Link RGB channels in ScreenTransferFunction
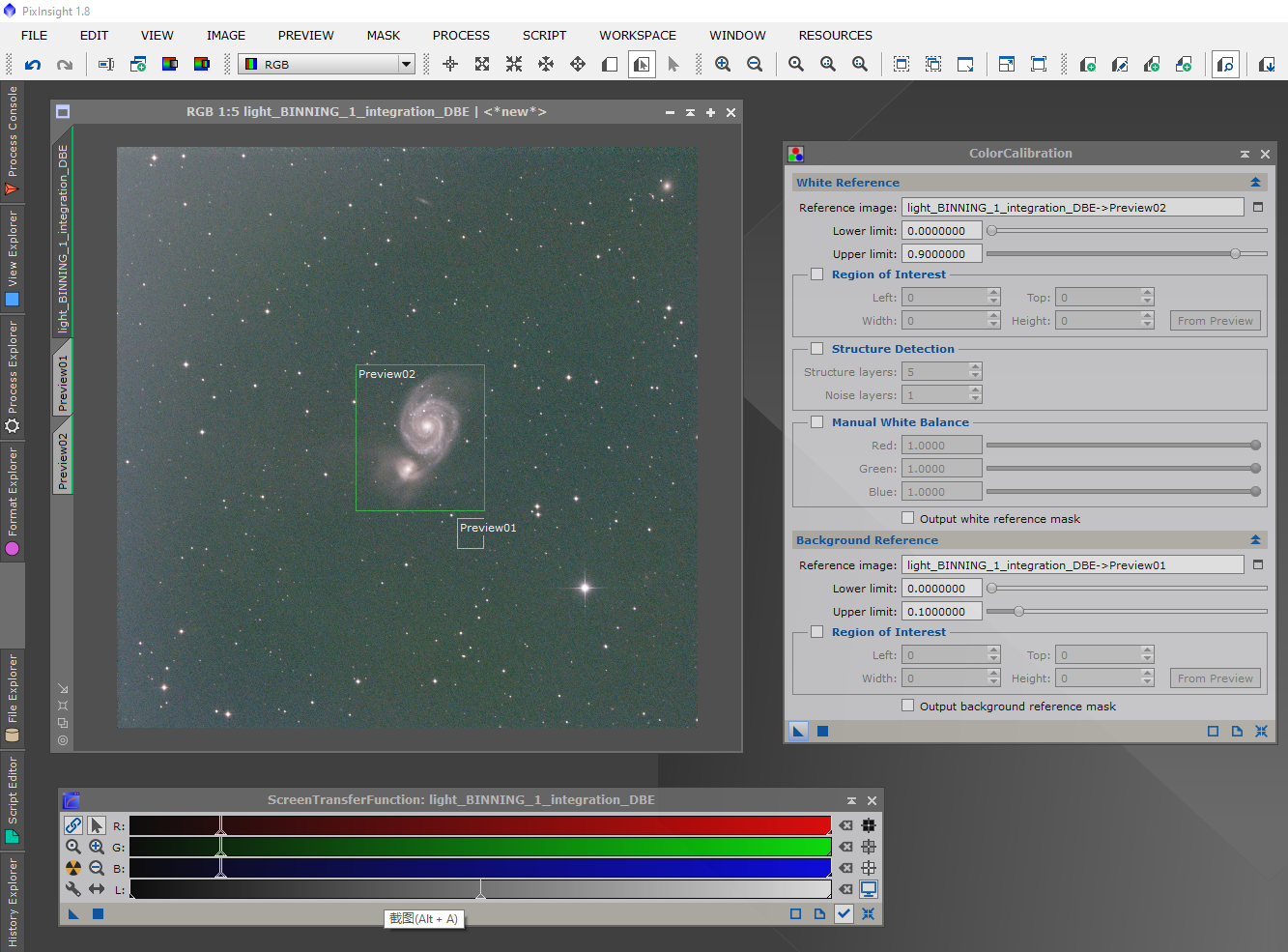The height and width of the screenshot is (952, 1288). [73, 825]
